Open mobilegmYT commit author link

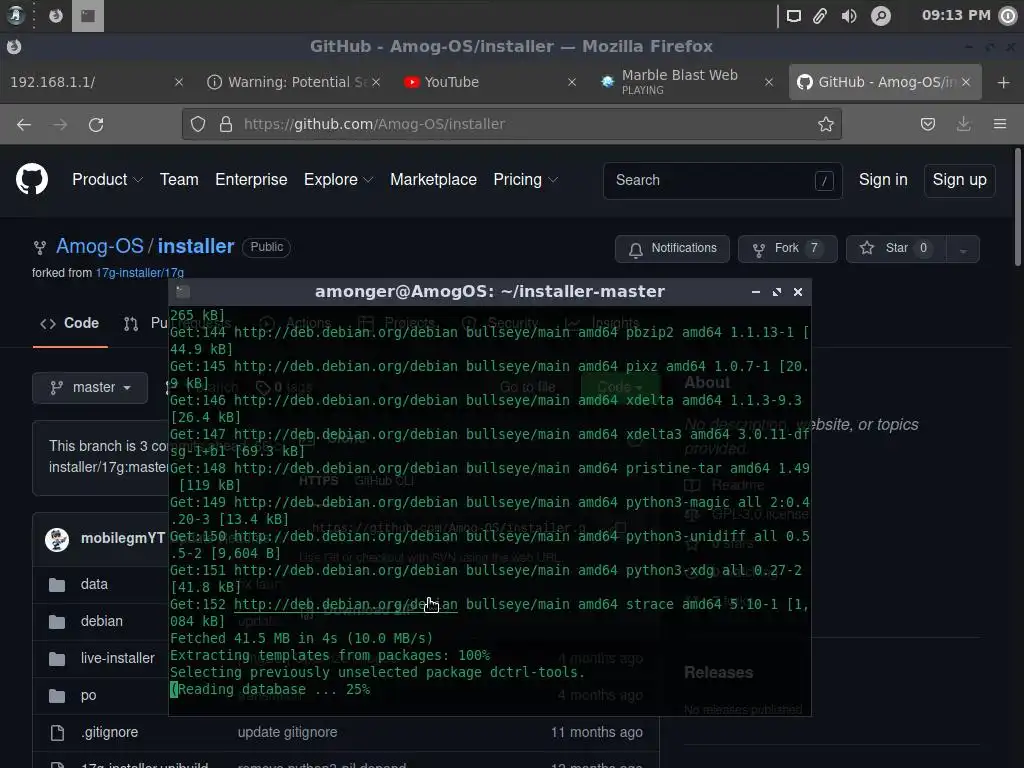click(x=123, y=539)
